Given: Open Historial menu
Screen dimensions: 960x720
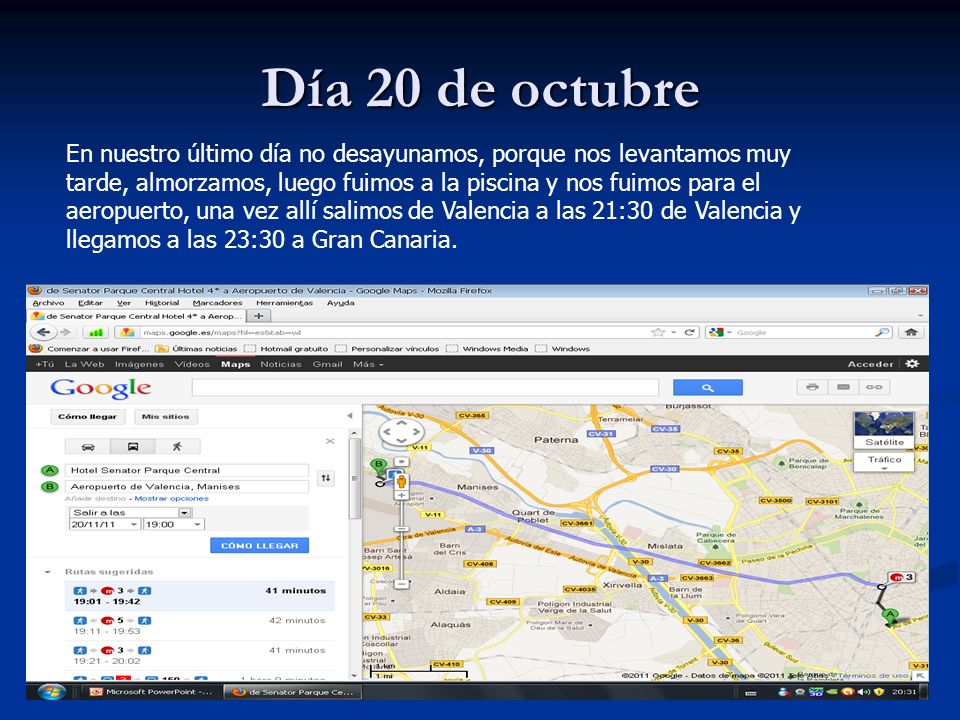Looking at the screenshot, I should [162, 303].
